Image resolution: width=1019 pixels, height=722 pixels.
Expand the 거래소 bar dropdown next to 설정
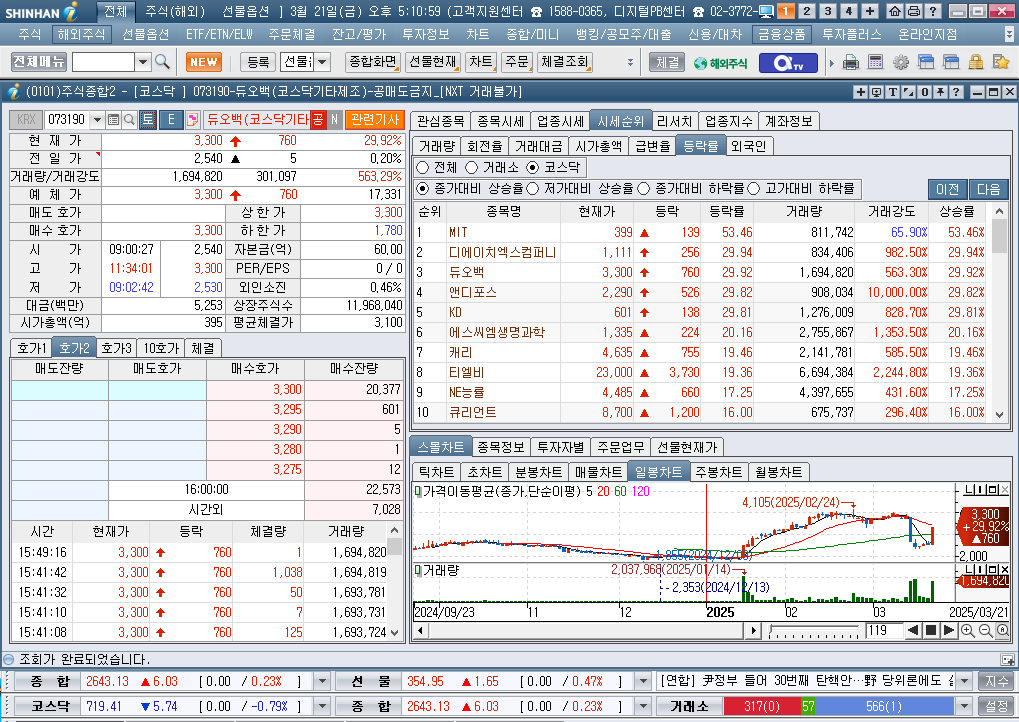click(x=964, y=706)
